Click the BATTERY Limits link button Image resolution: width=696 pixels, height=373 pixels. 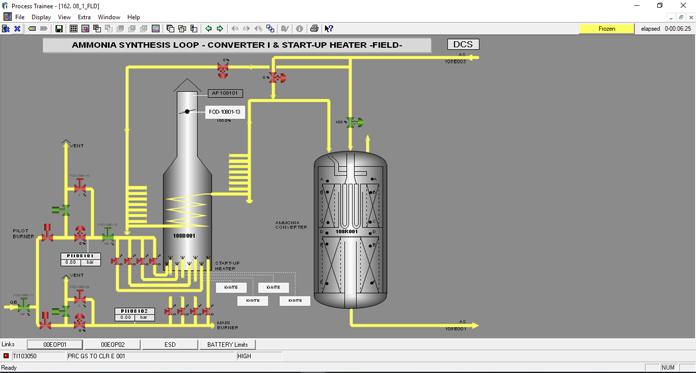227,345
